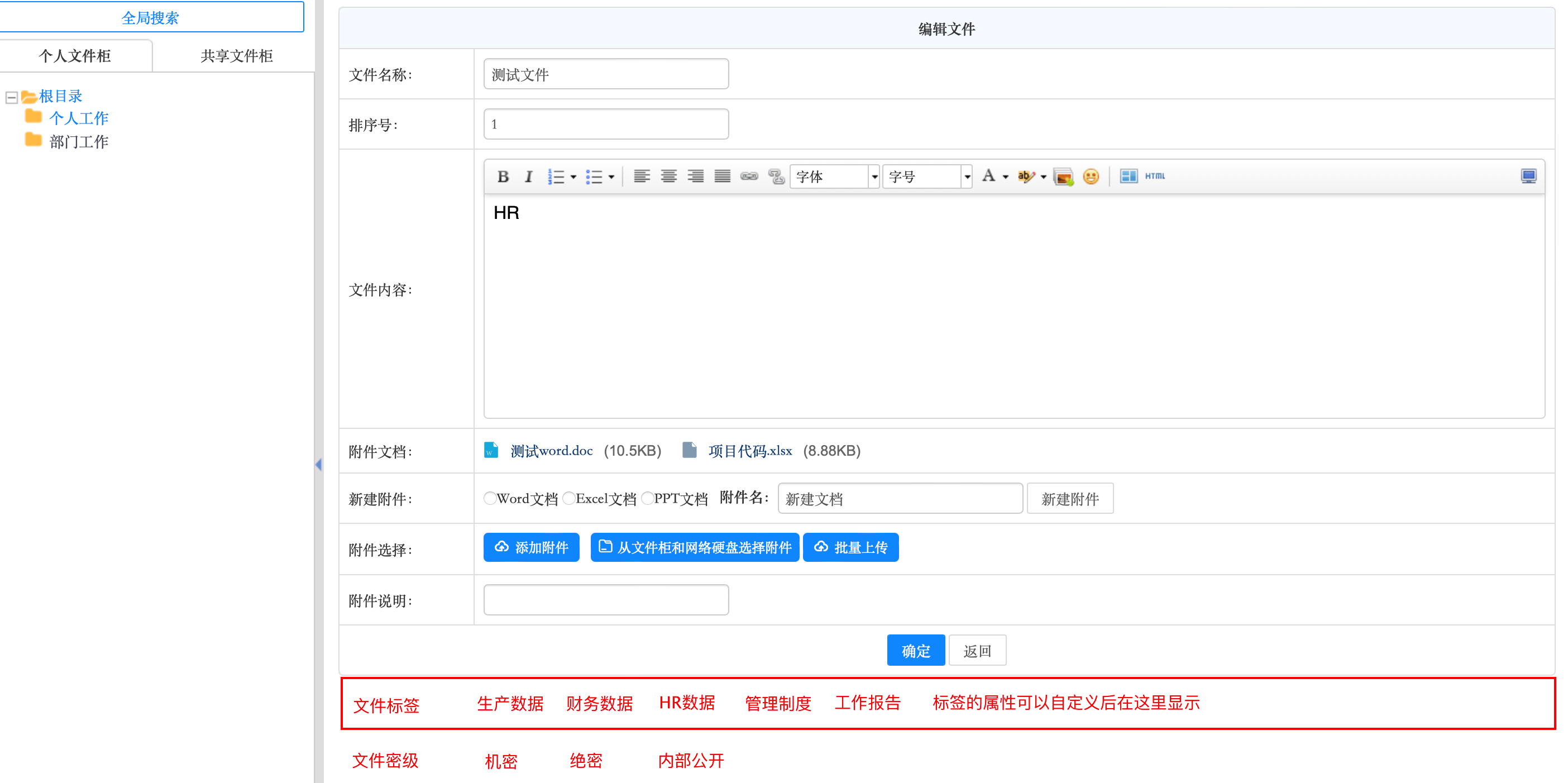Click the 财务数据 tag
The width and height of the screenshot is (1568, 783).
600,703
